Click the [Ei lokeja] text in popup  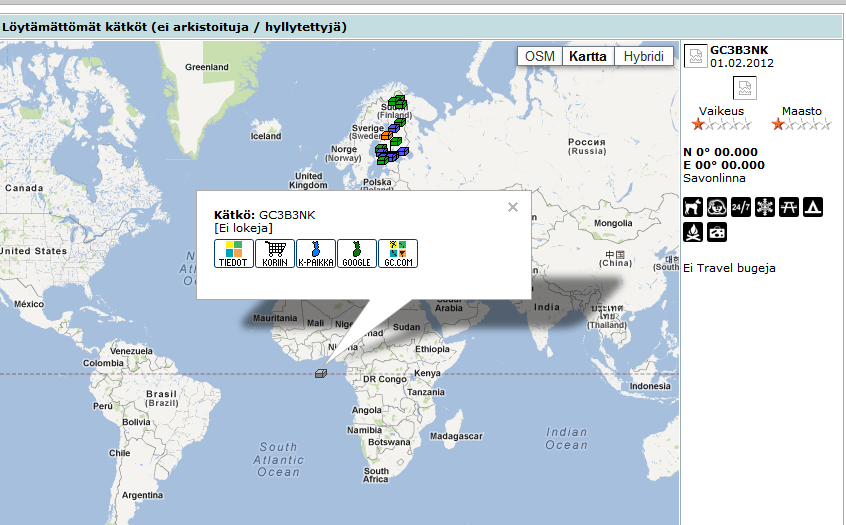[x=243, y=228]
